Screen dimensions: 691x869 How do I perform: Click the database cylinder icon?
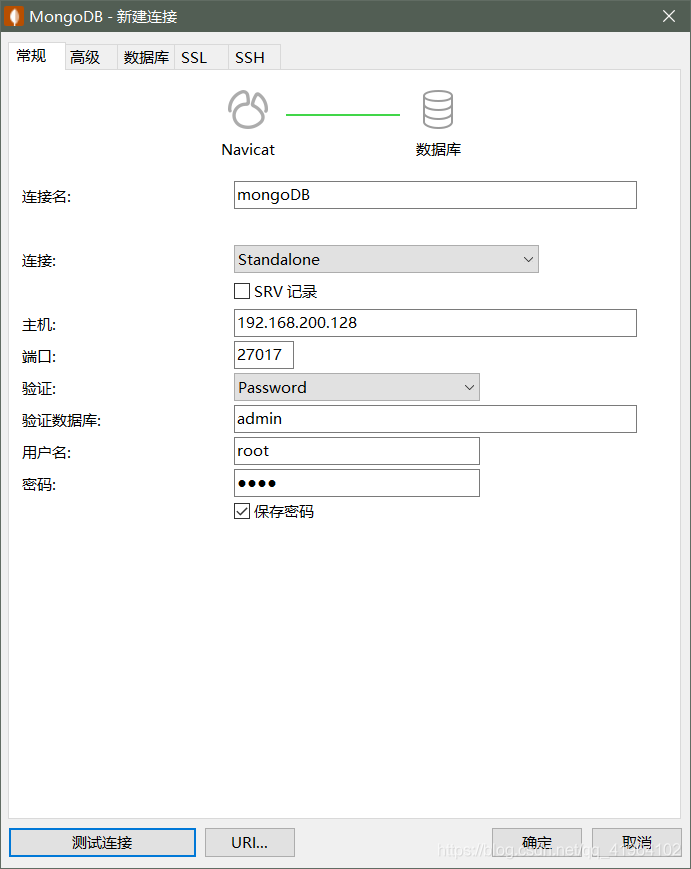click(x=438, y=110)
